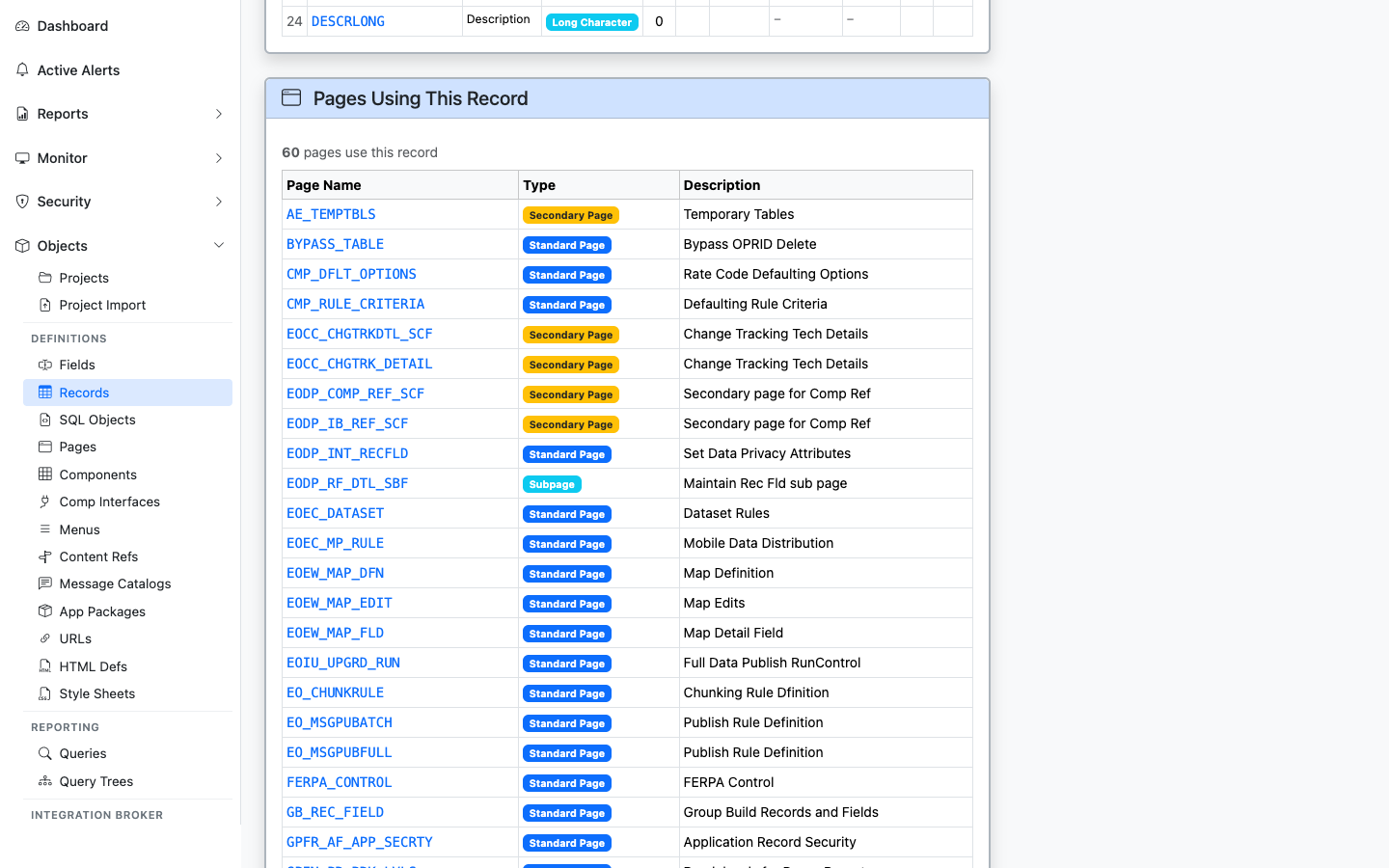Open the AE_TEMPTBLS page link
Viewport: 1389px width, 868px height.
pyautogui.click(x=331, y=214)
